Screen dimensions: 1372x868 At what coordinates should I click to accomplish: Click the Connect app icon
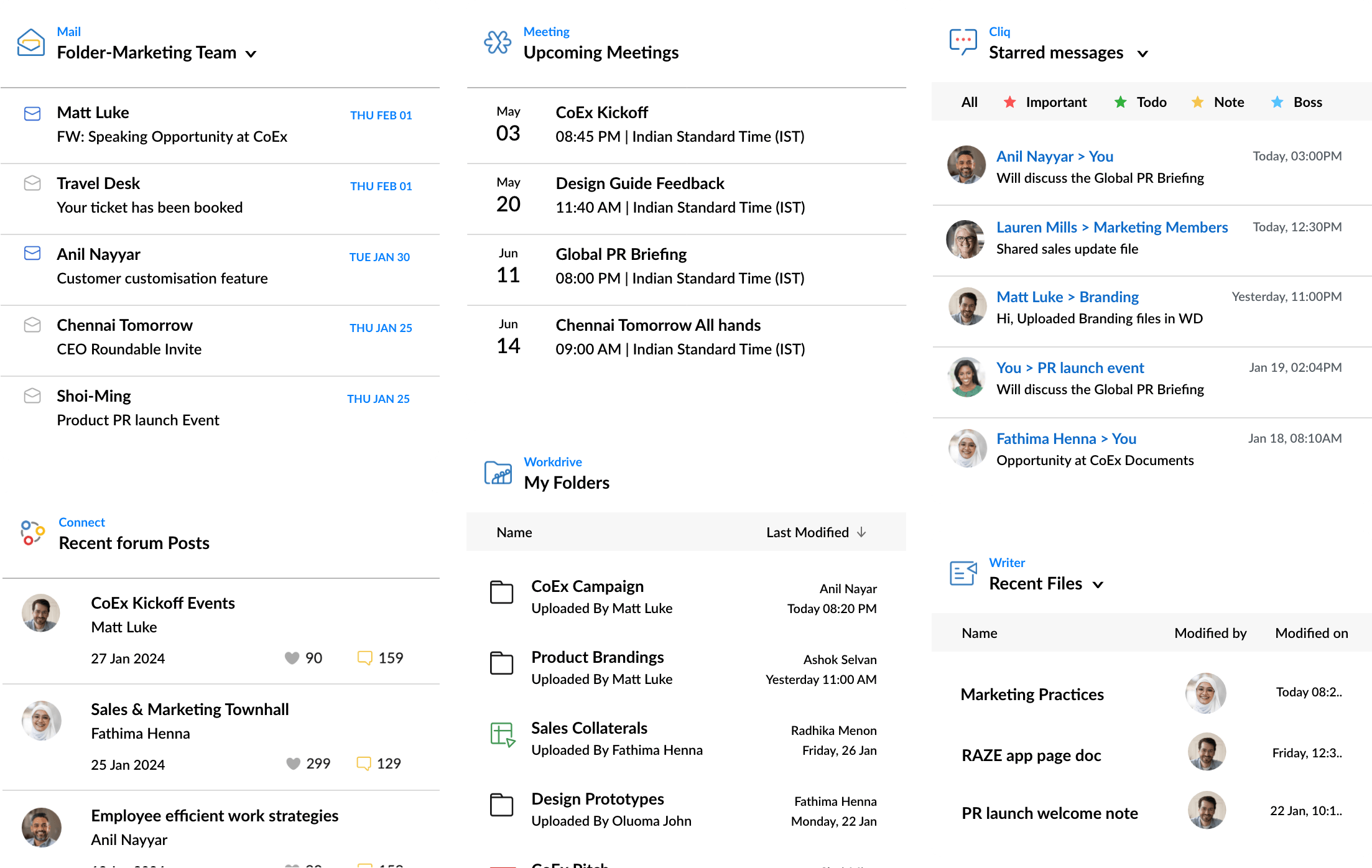[x=32, y=532]
